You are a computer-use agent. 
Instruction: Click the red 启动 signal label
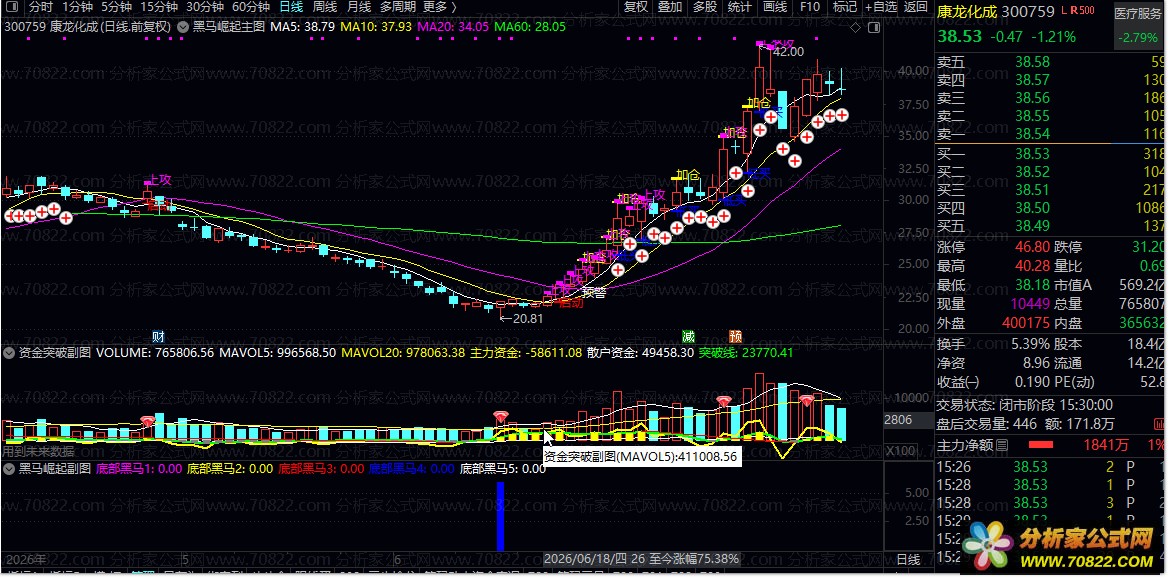(571, 303)
